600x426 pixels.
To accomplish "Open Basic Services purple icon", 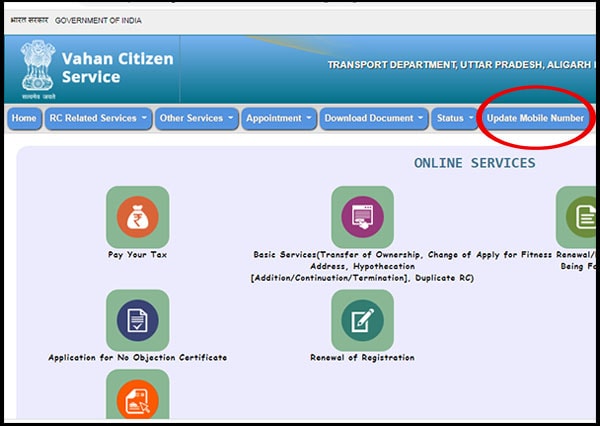I will tap(362, 217).
